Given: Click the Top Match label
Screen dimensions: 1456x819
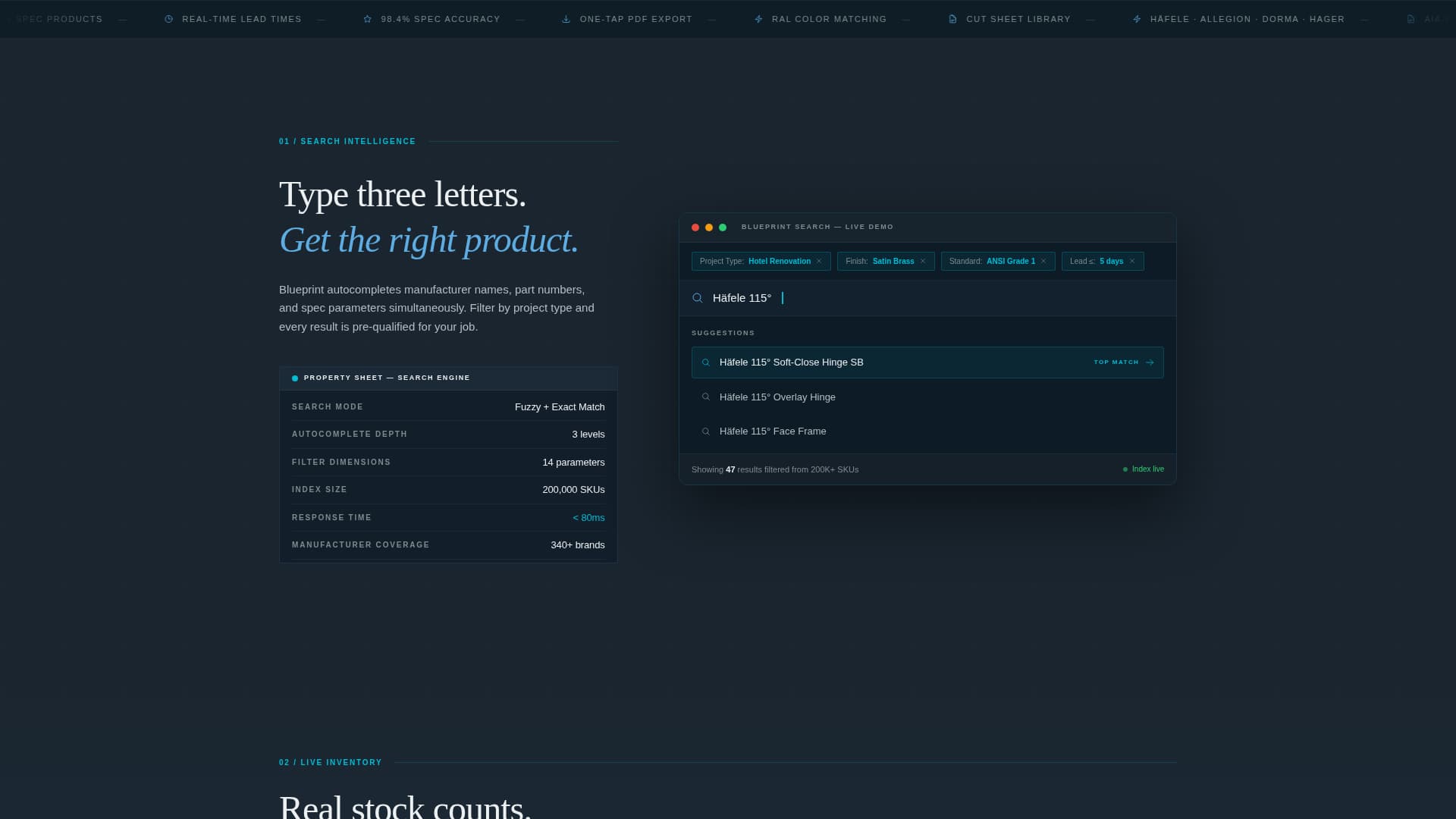Looking at the screenshot, I should (x=1116, y=362).
